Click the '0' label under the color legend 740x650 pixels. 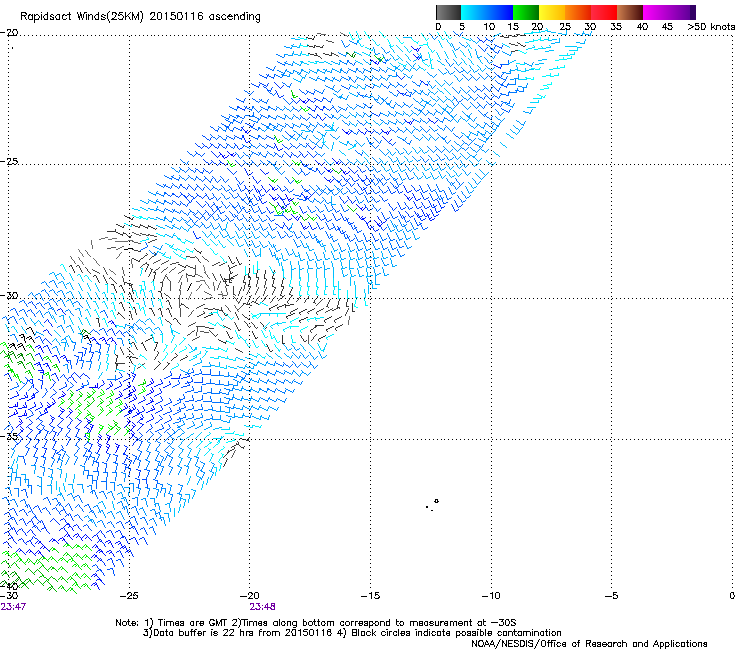(438, 27)
